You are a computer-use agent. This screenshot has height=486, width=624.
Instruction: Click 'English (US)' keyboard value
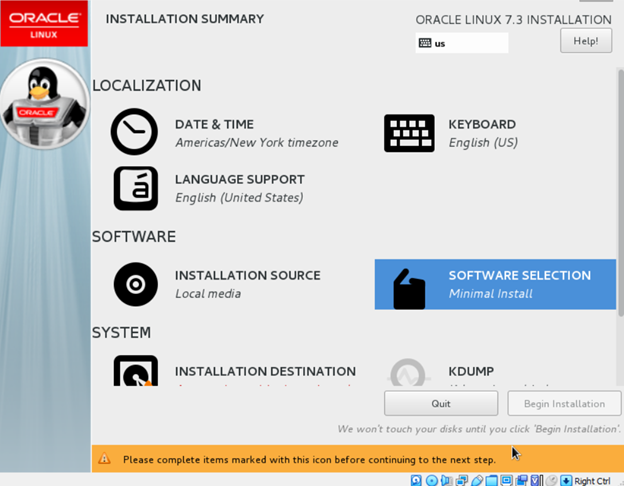[x=483, y=142]
